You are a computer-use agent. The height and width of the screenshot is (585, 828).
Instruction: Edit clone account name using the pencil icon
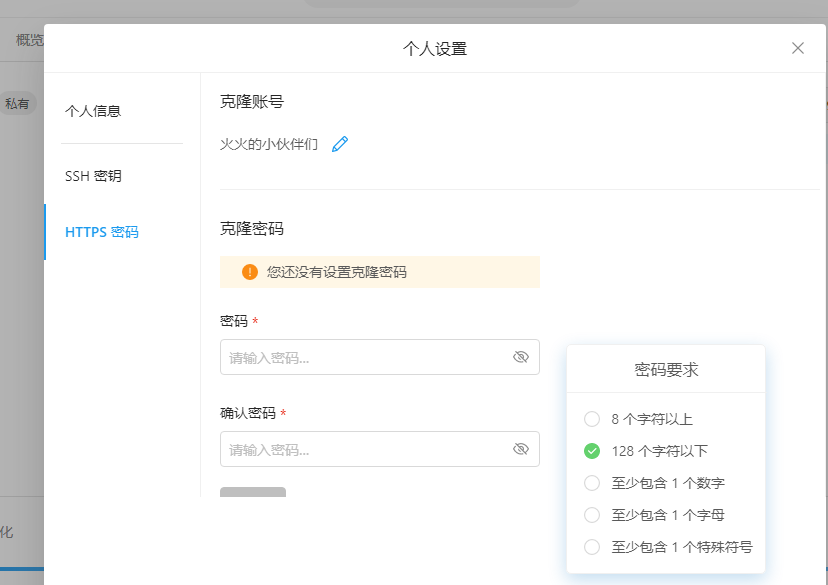point(340,144)
